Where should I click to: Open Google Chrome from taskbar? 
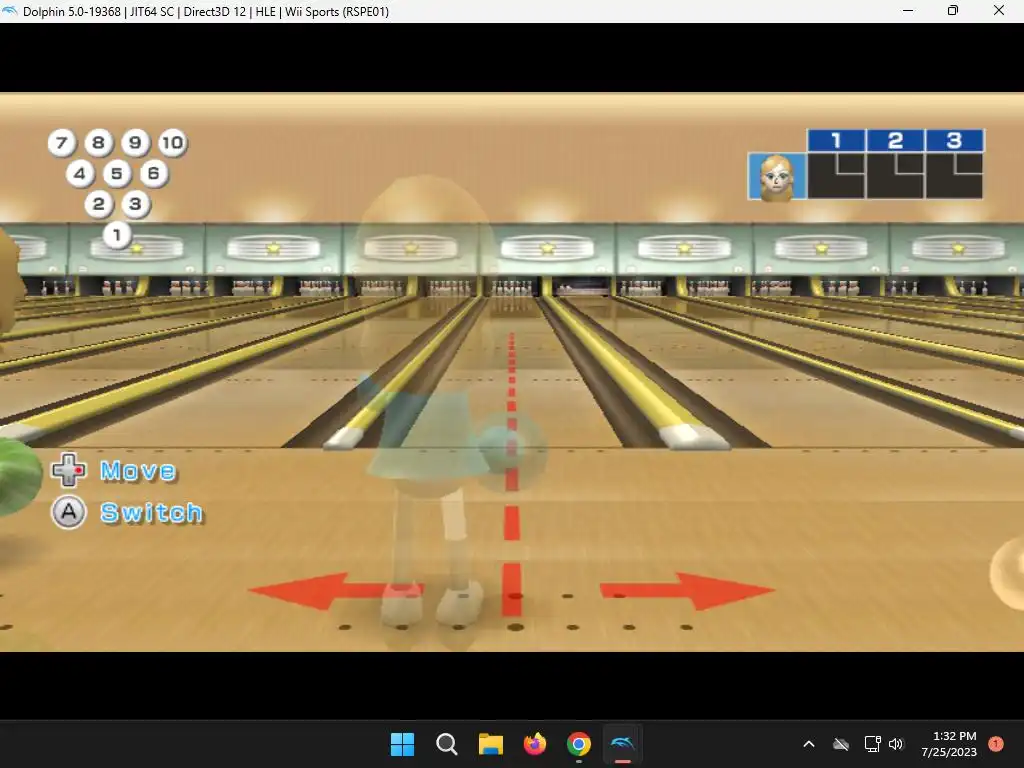point(579,744)
